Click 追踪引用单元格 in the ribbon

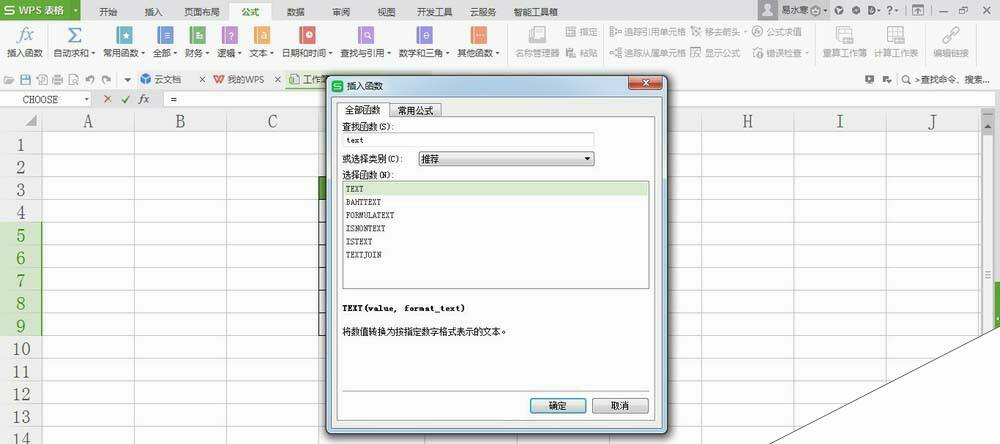tap(647, 31)
